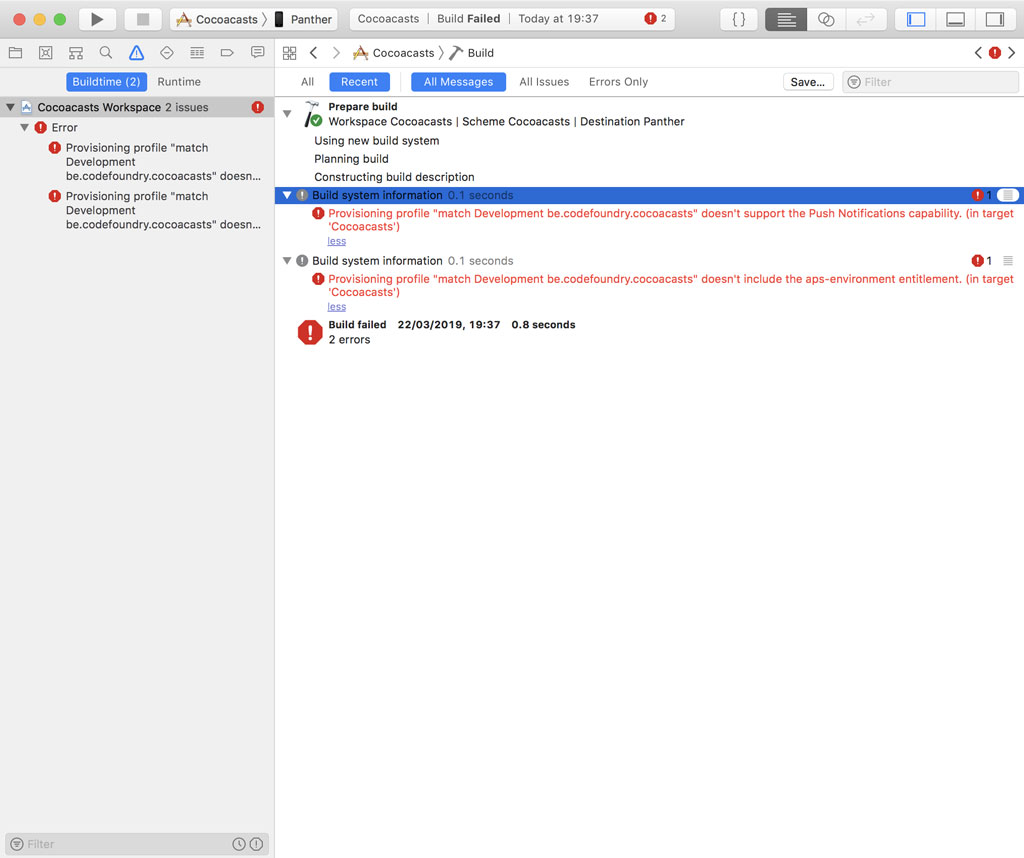
Task: Open the Assistant editor overlapping-circles icon
Action: 826,19
